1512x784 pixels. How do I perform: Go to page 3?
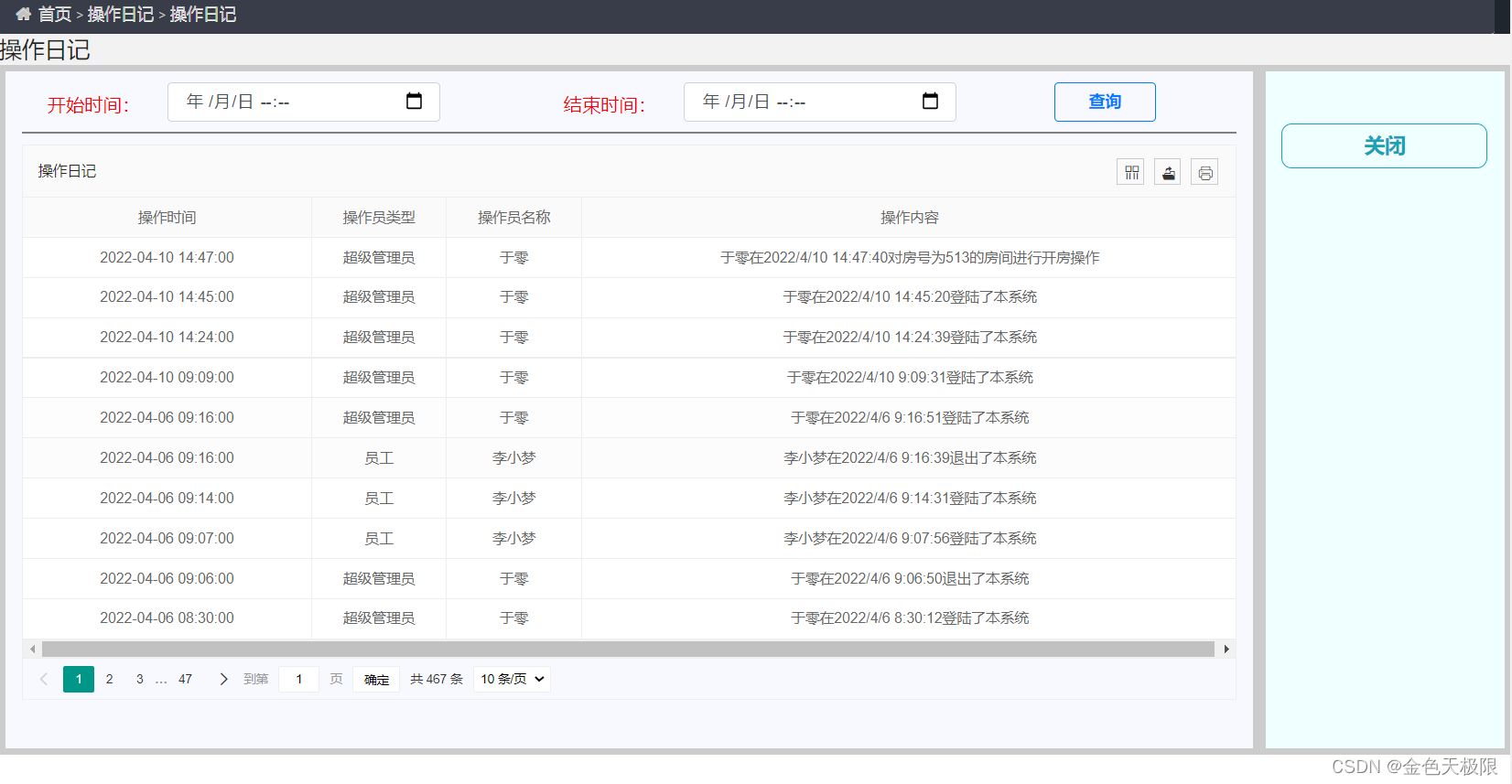[140, 679]
